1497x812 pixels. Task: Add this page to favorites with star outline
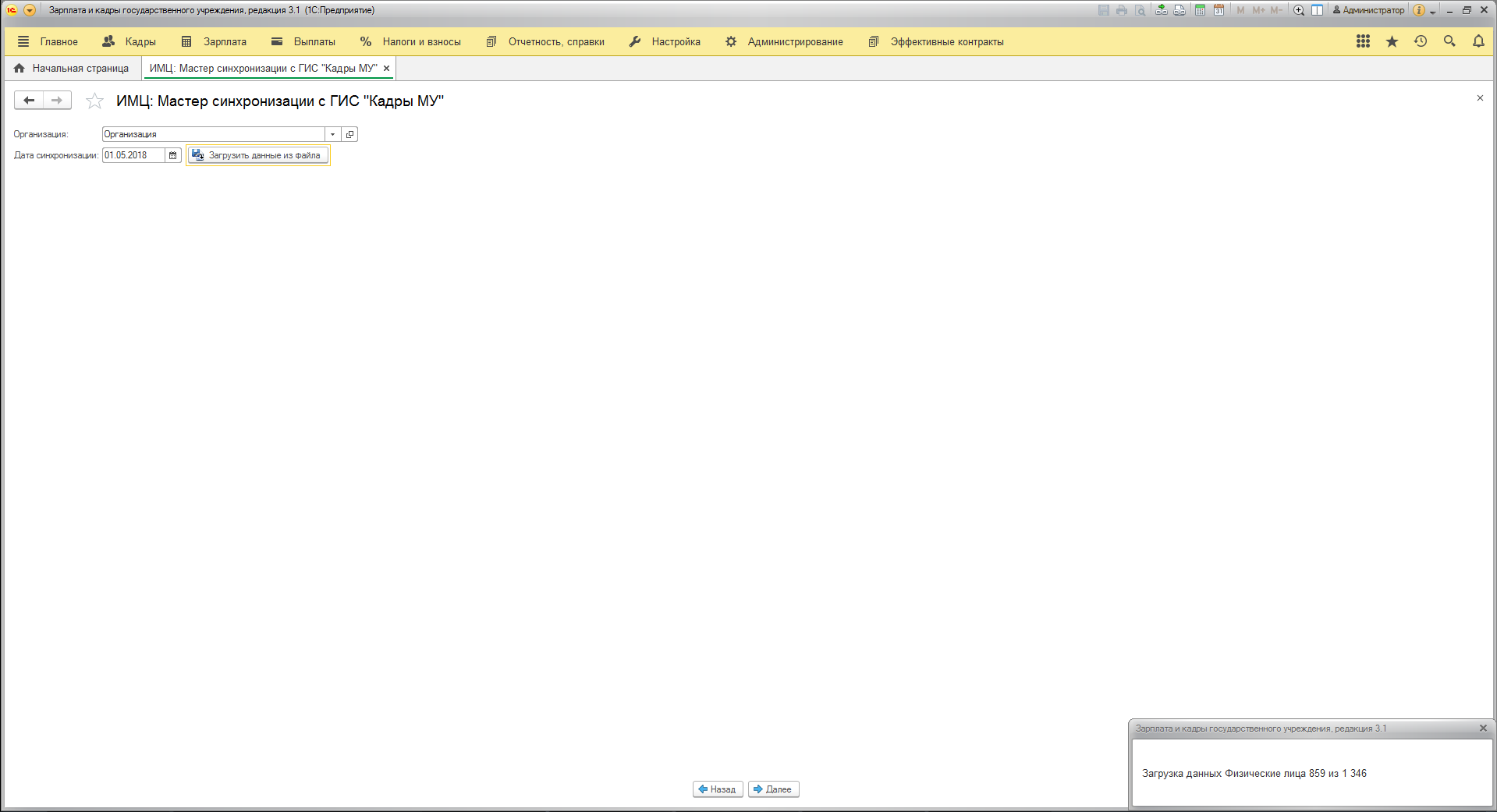point(94,101)
